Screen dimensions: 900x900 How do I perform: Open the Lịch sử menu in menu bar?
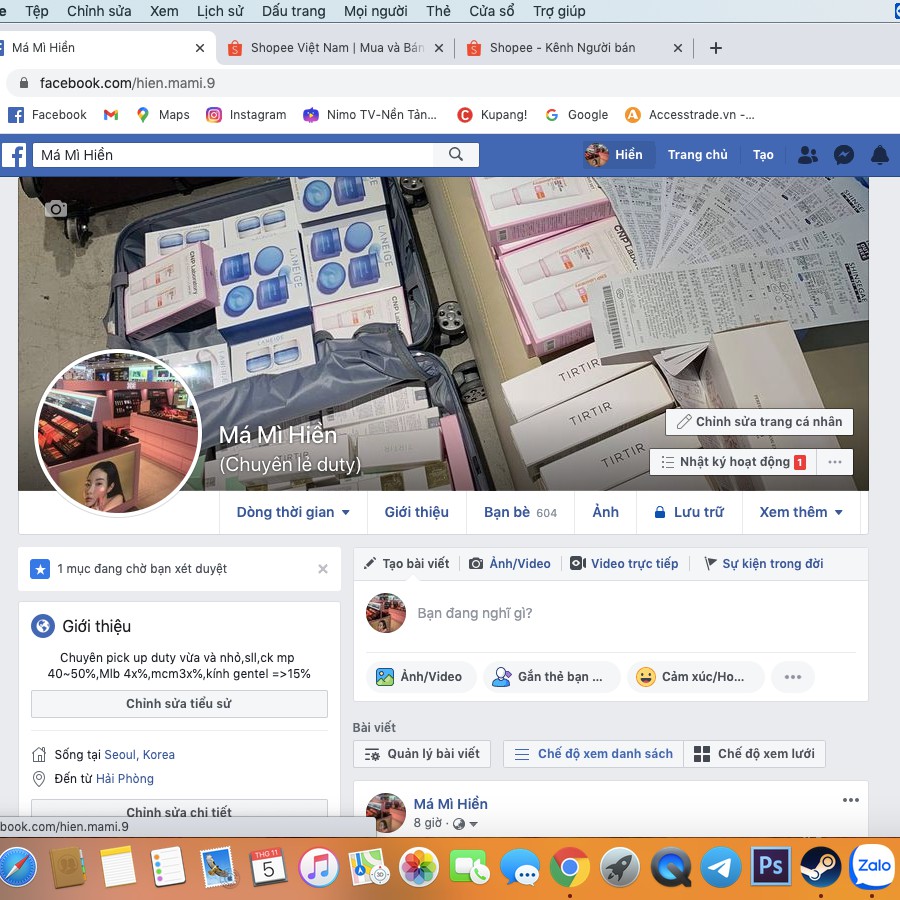[x=218, y=11]
